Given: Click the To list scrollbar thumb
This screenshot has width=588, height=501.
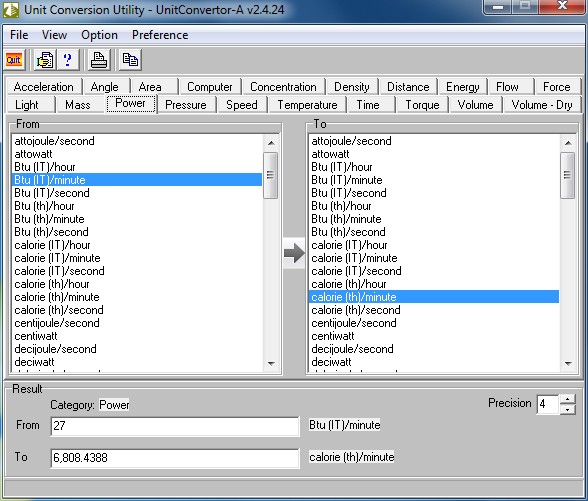Looking at the screenshot, I should click(568, 175).
